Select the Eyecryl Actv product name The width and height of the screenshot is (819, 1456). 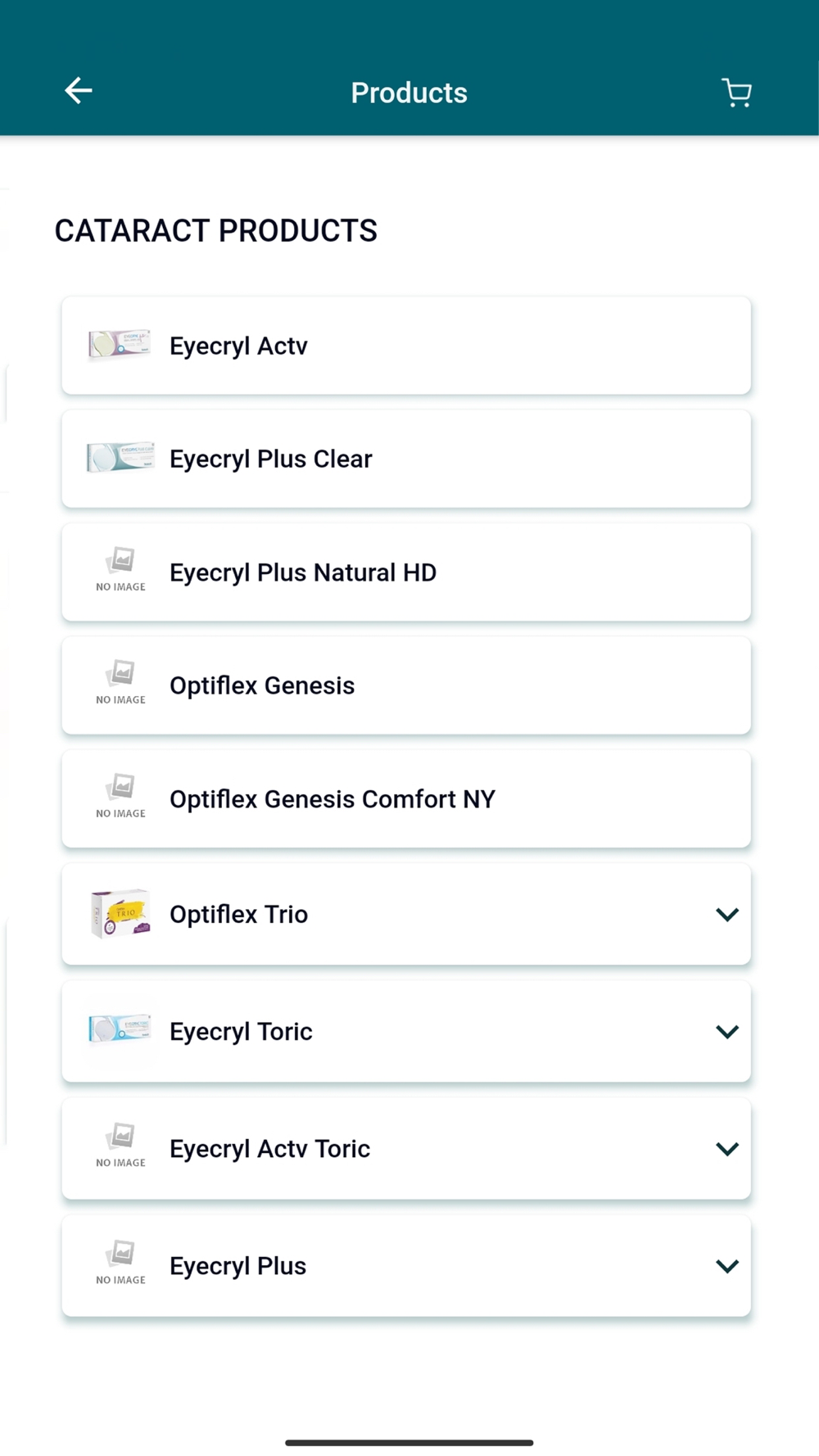click(238, 346)
